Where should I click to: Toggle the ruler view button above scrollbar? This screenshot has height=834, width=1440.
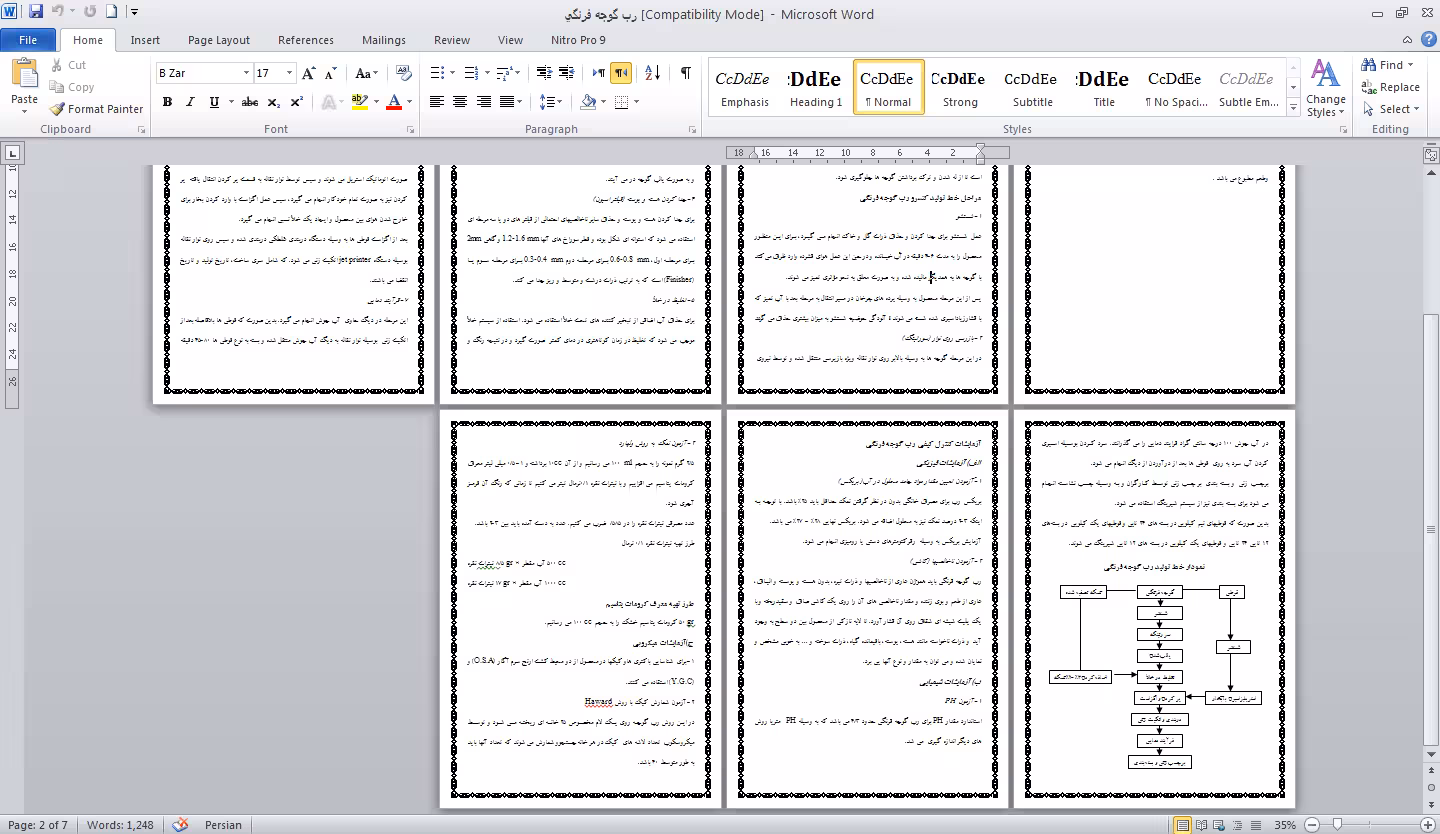coord(1431,155)
